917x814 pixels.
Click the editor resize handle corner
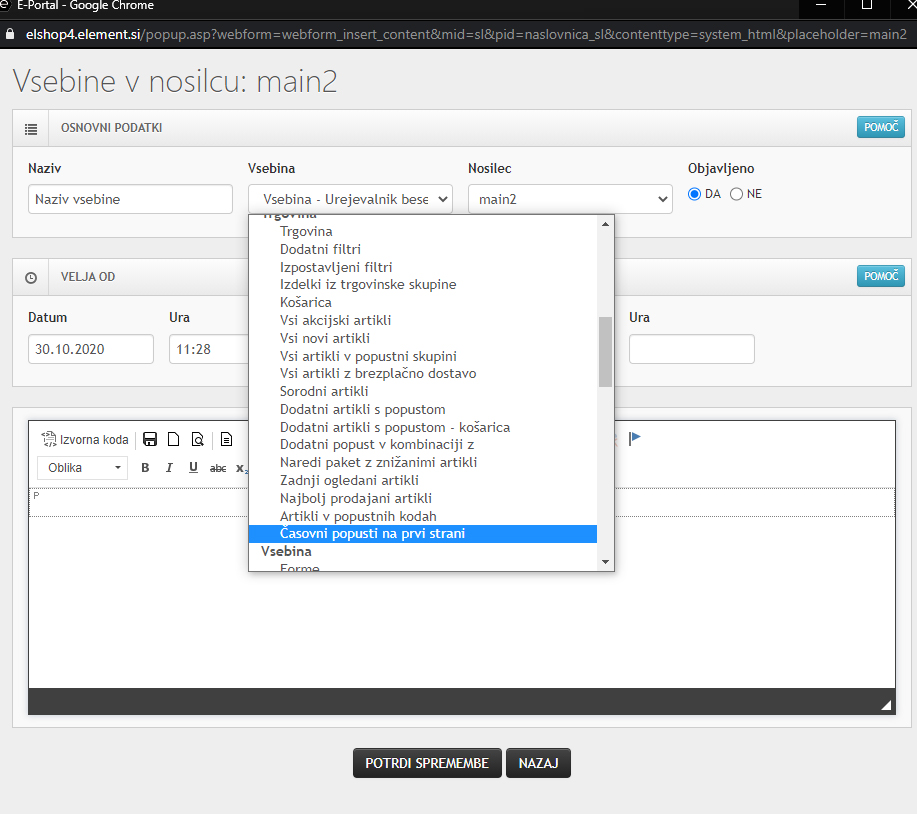click(886, 705)
